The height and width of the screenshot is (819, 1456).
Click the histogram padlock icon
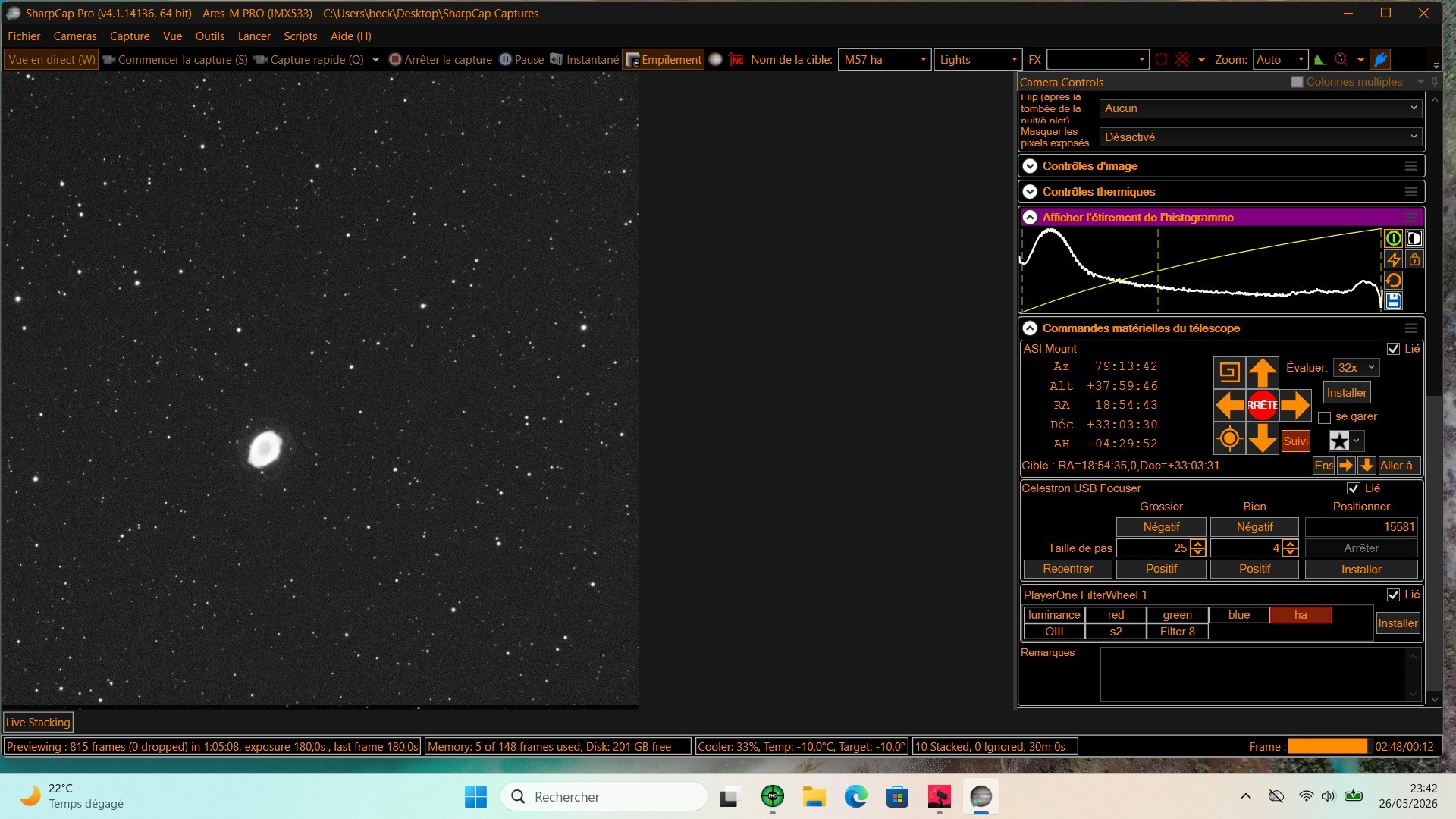pyautogui.click(x=1414, y=259)
